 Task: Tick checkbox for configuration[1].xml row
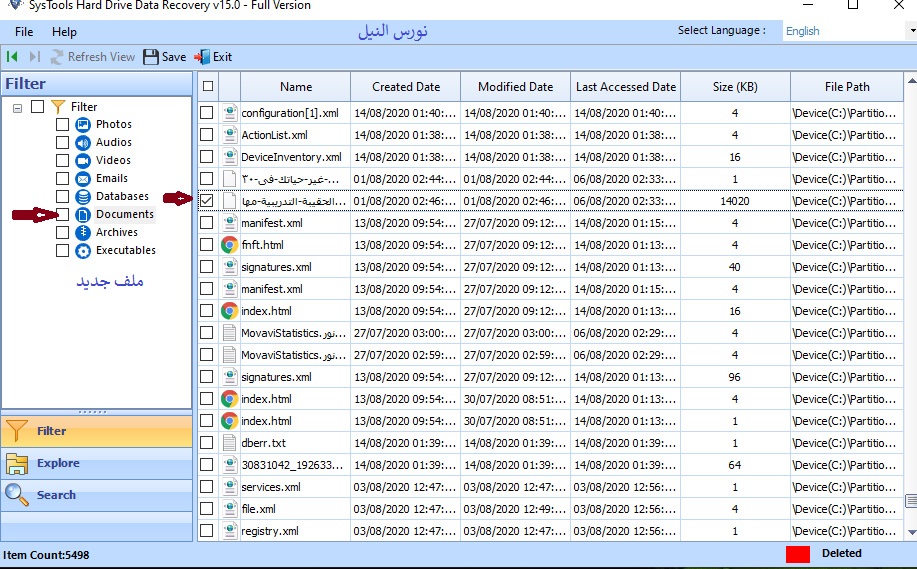207,113
